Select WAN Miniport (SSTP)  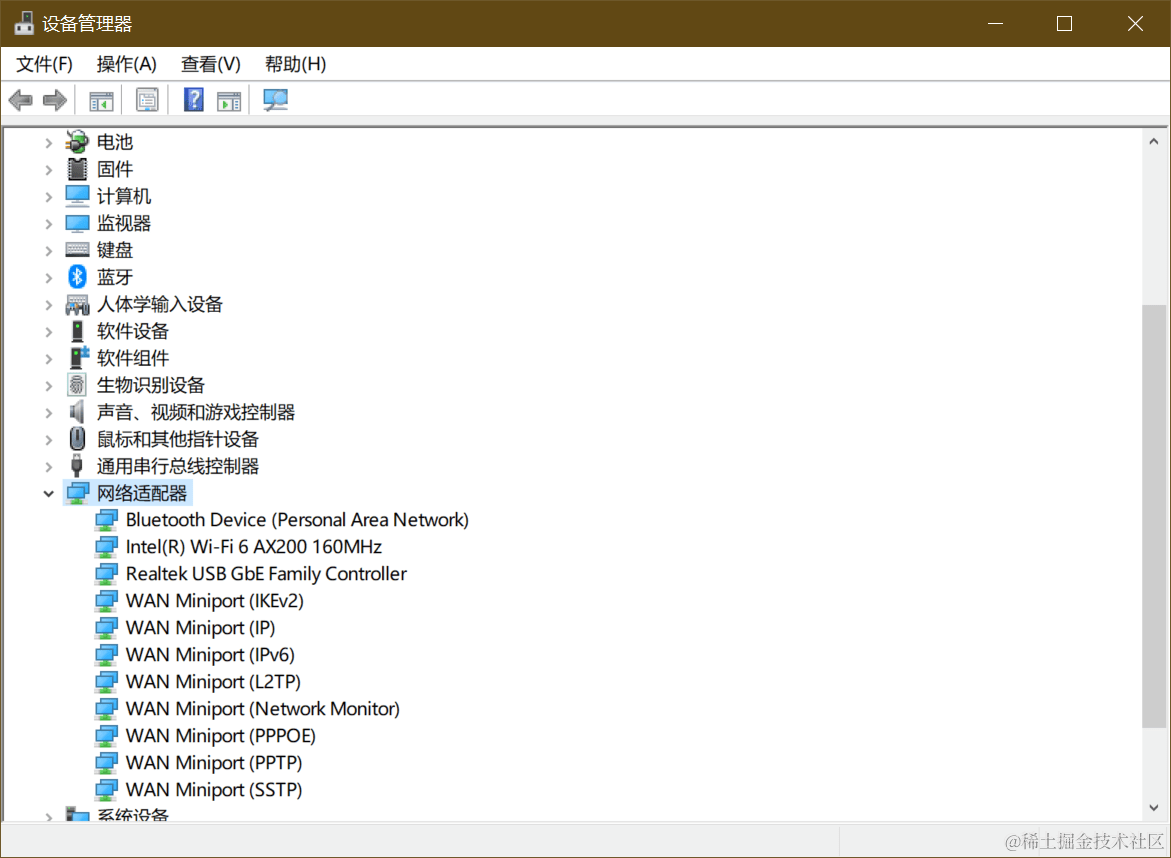coord(214,789)
